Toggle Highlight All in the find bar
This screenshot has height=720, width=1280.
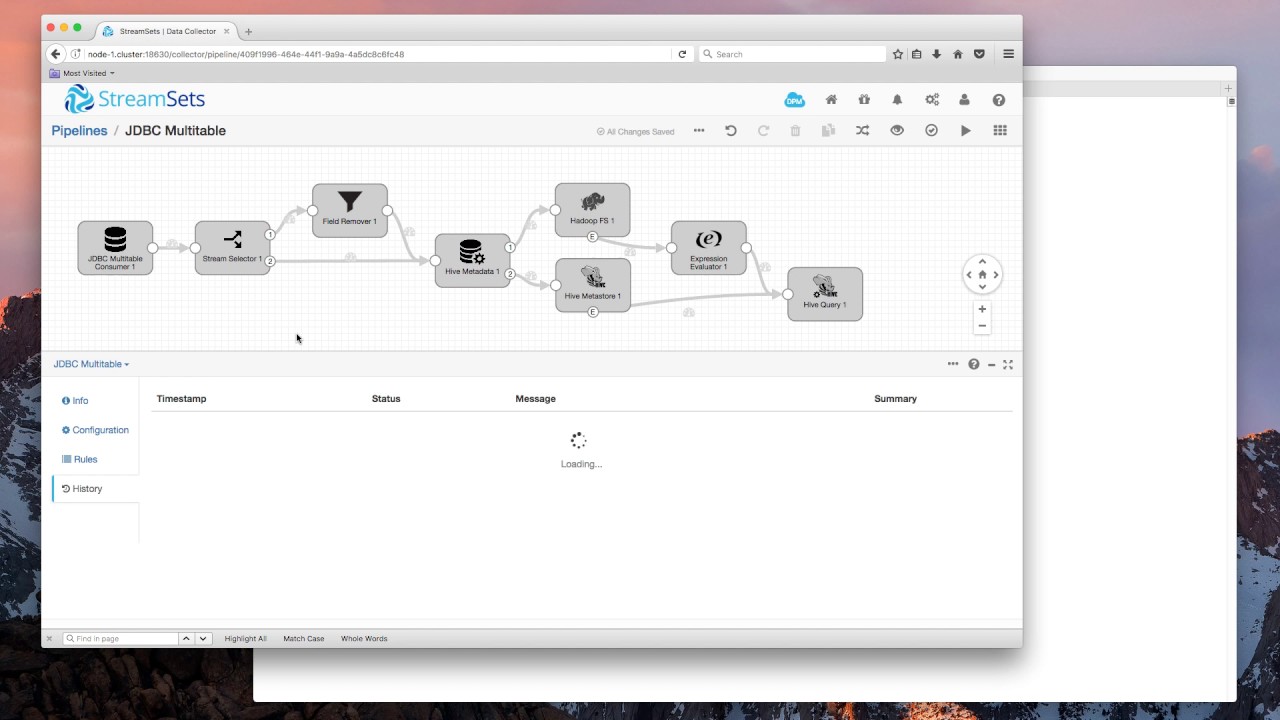point(245,638)
